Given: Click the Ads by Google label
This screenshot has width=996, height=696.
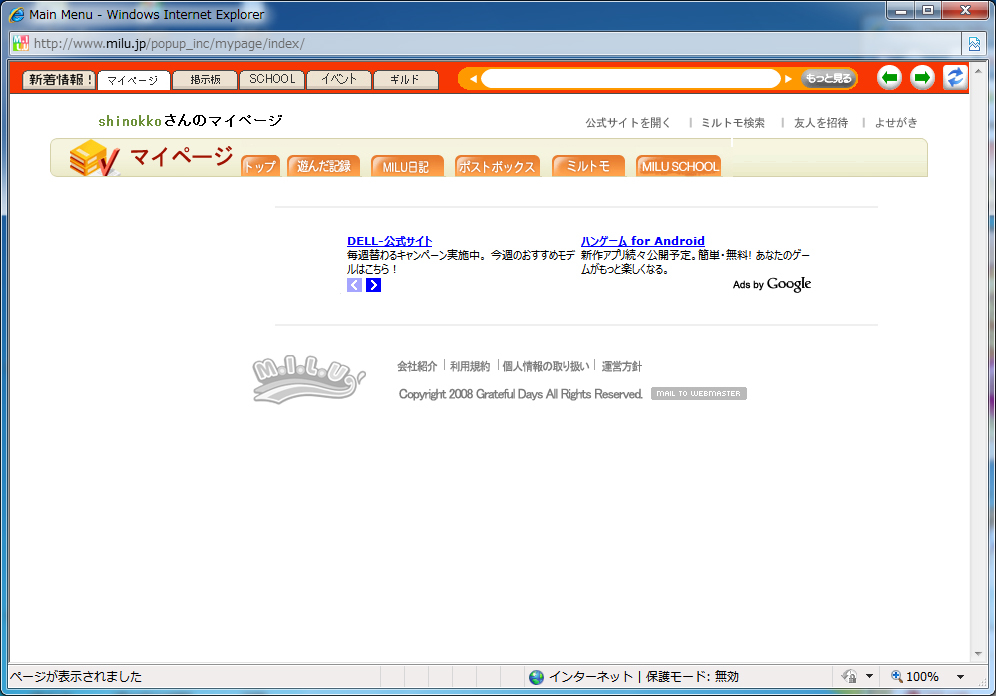Looking at the screenshot, I should click(x=772, y=284).
